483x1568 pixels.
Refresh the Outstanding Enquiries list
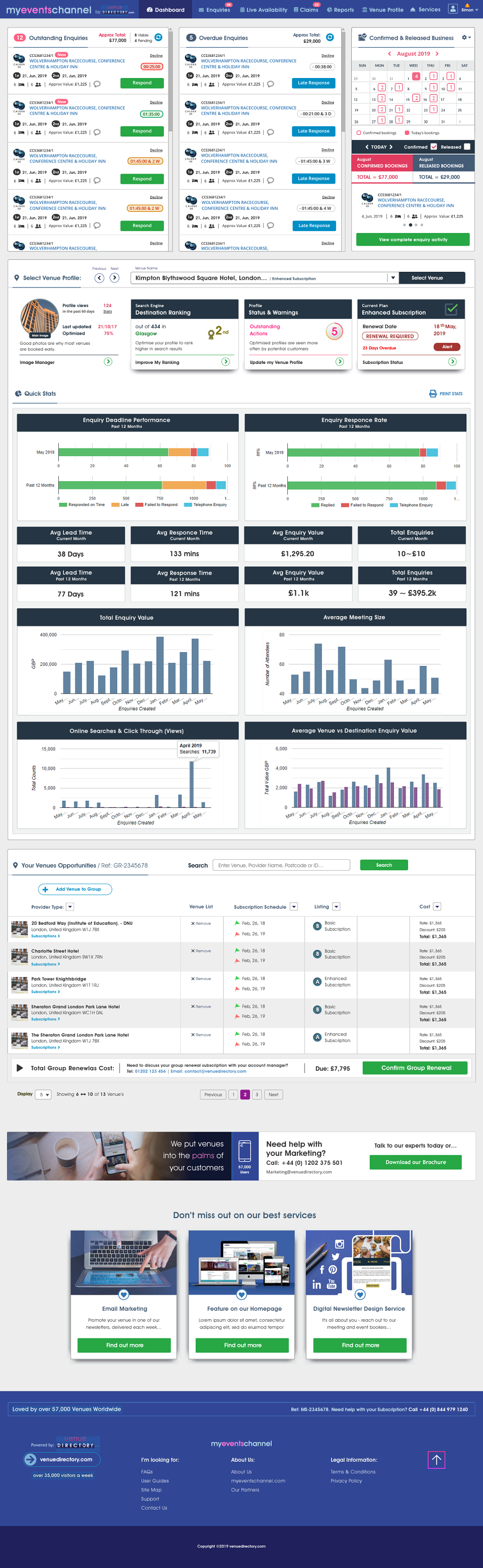click(x=158, y=38)
